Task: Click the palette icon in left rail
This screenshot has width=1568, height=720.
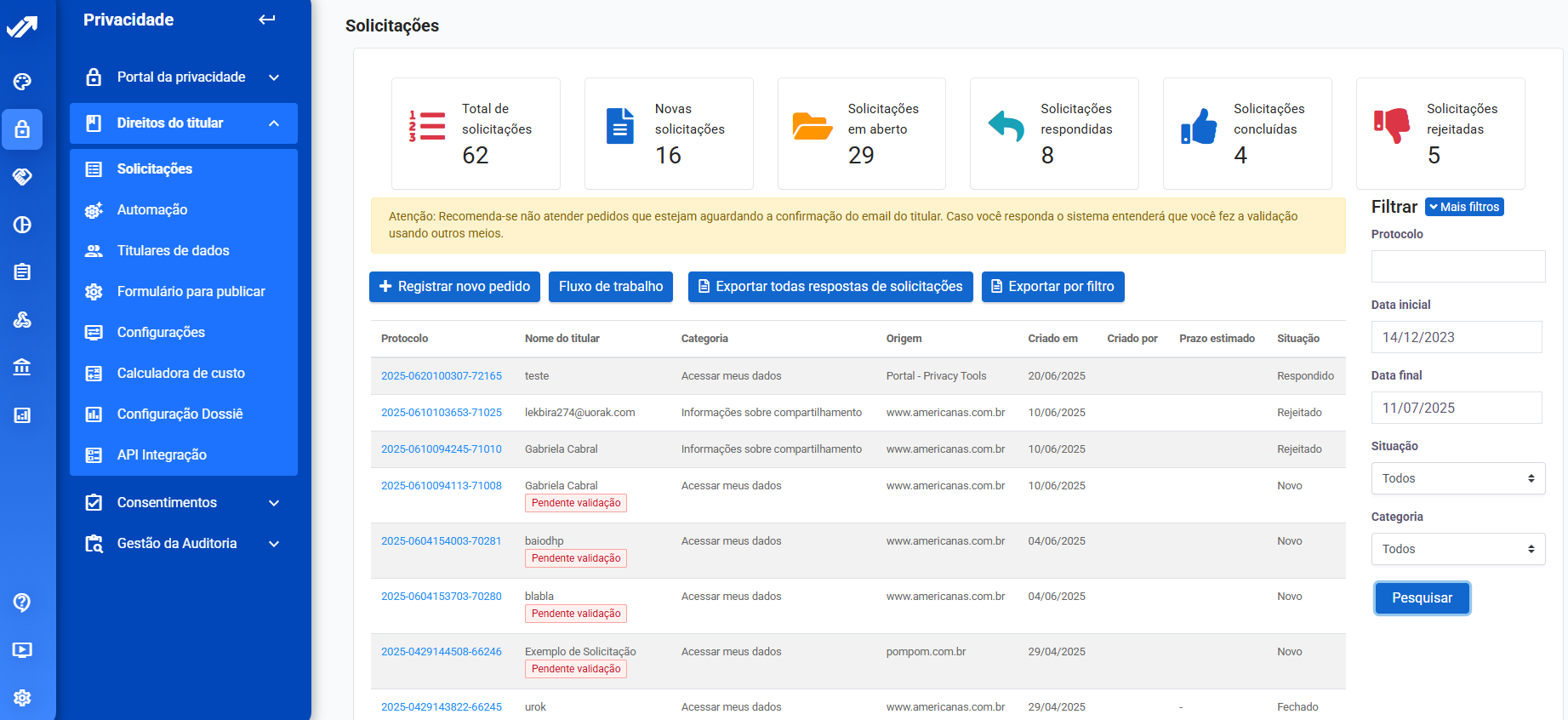Action: point(22,82)
